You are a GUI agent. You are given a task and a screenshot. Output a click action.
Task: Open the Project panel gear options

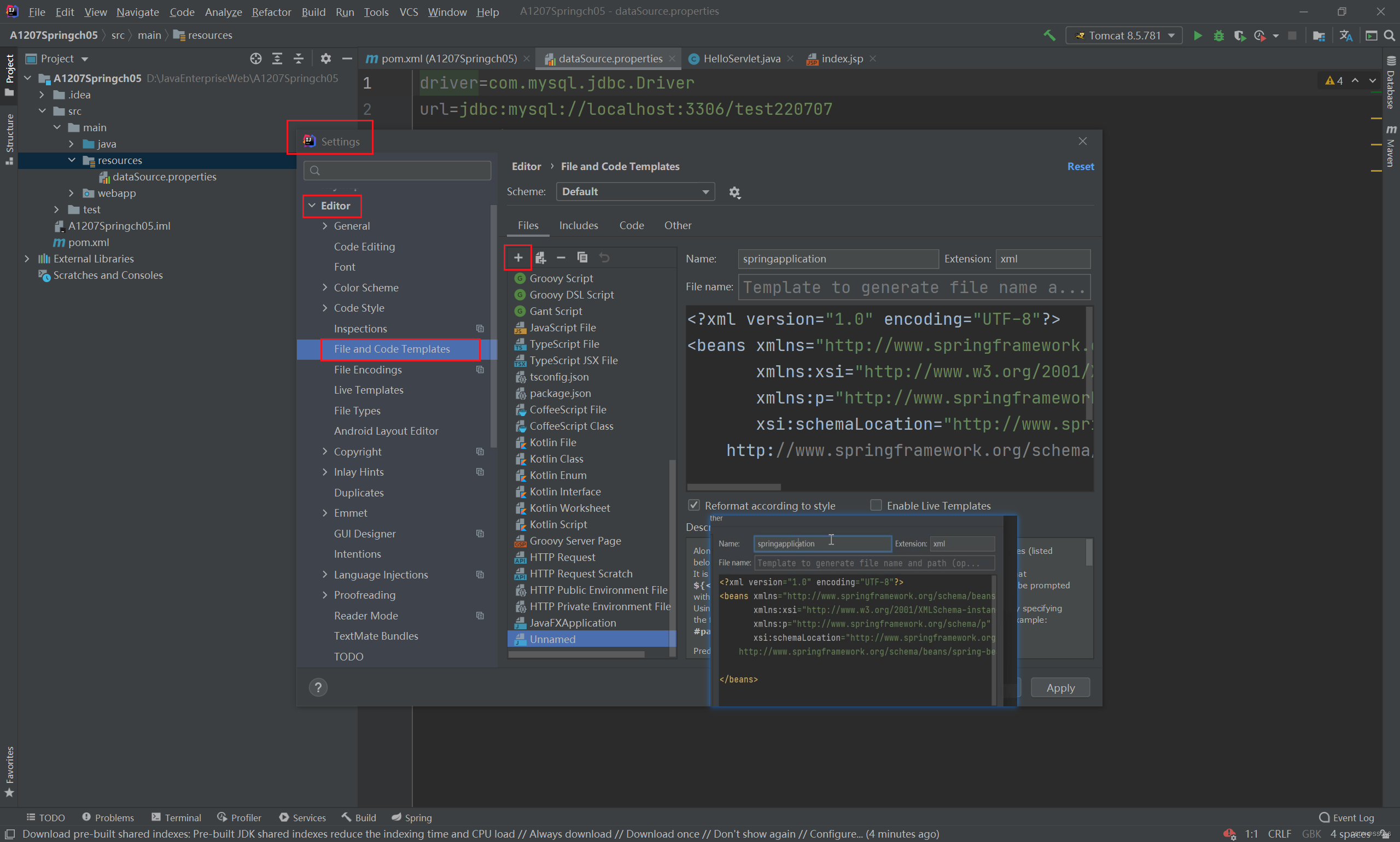tap(326, 59)
